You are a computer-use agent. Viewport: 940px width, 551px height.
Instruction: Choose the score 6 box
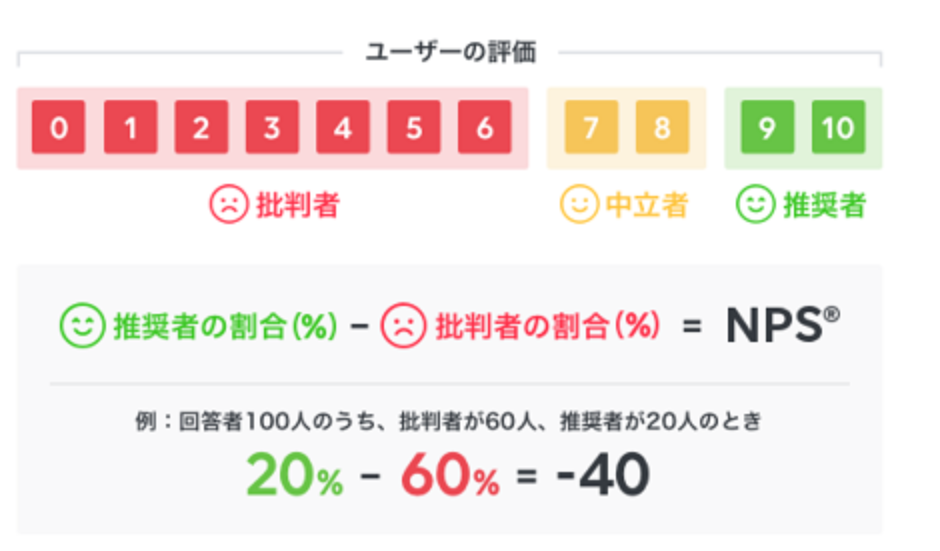click(484, 127)
